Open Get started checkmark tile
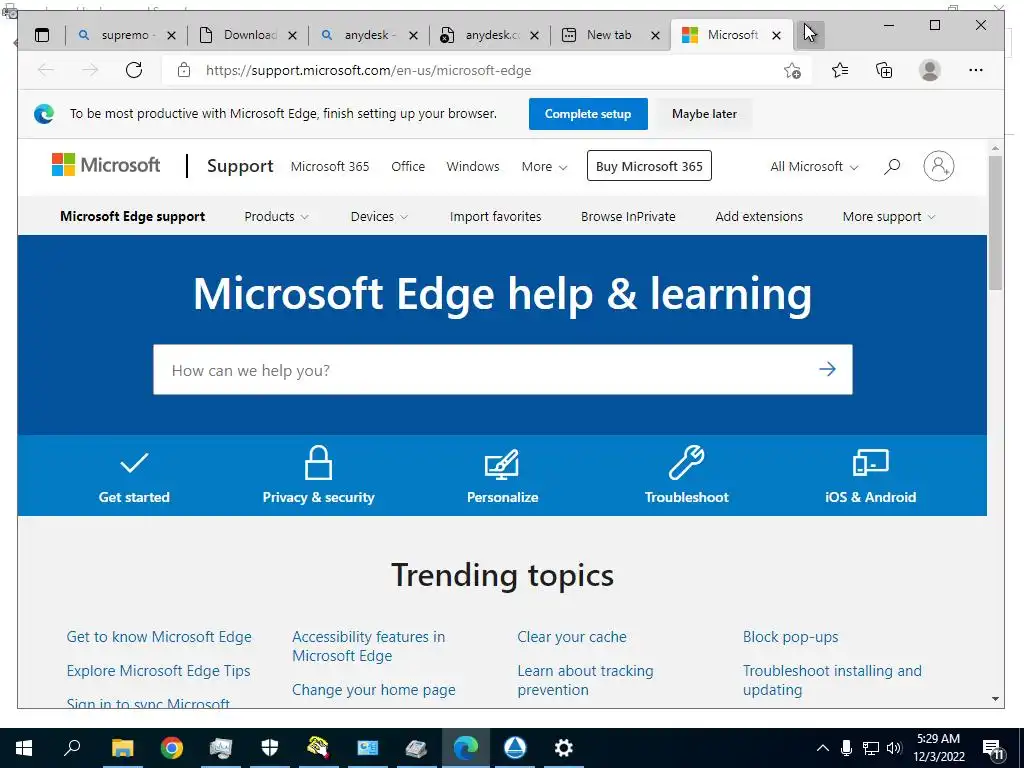Image resolution: width=1024 pixels, height=768 pixels. (x=134, y=476)
